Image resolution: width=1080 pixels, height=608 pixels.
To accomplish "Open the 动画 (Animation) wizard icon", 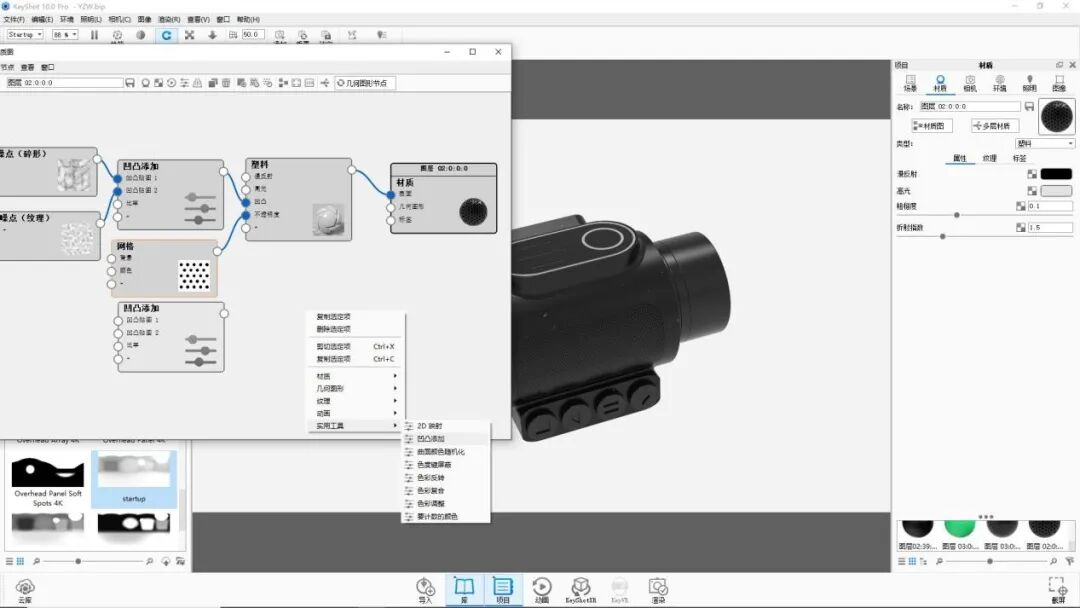I will click(542, 588).
